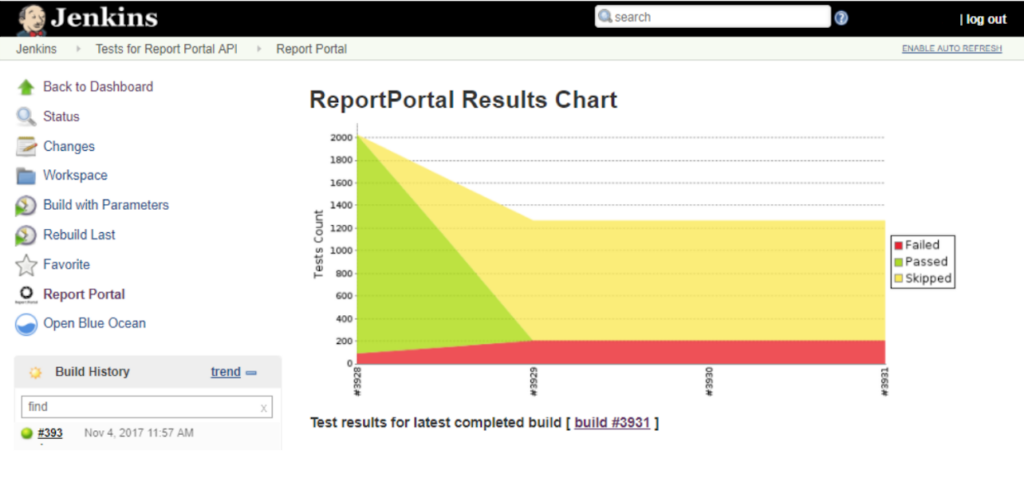Click the green Passed legend swatch

click(x=898, y=263)
